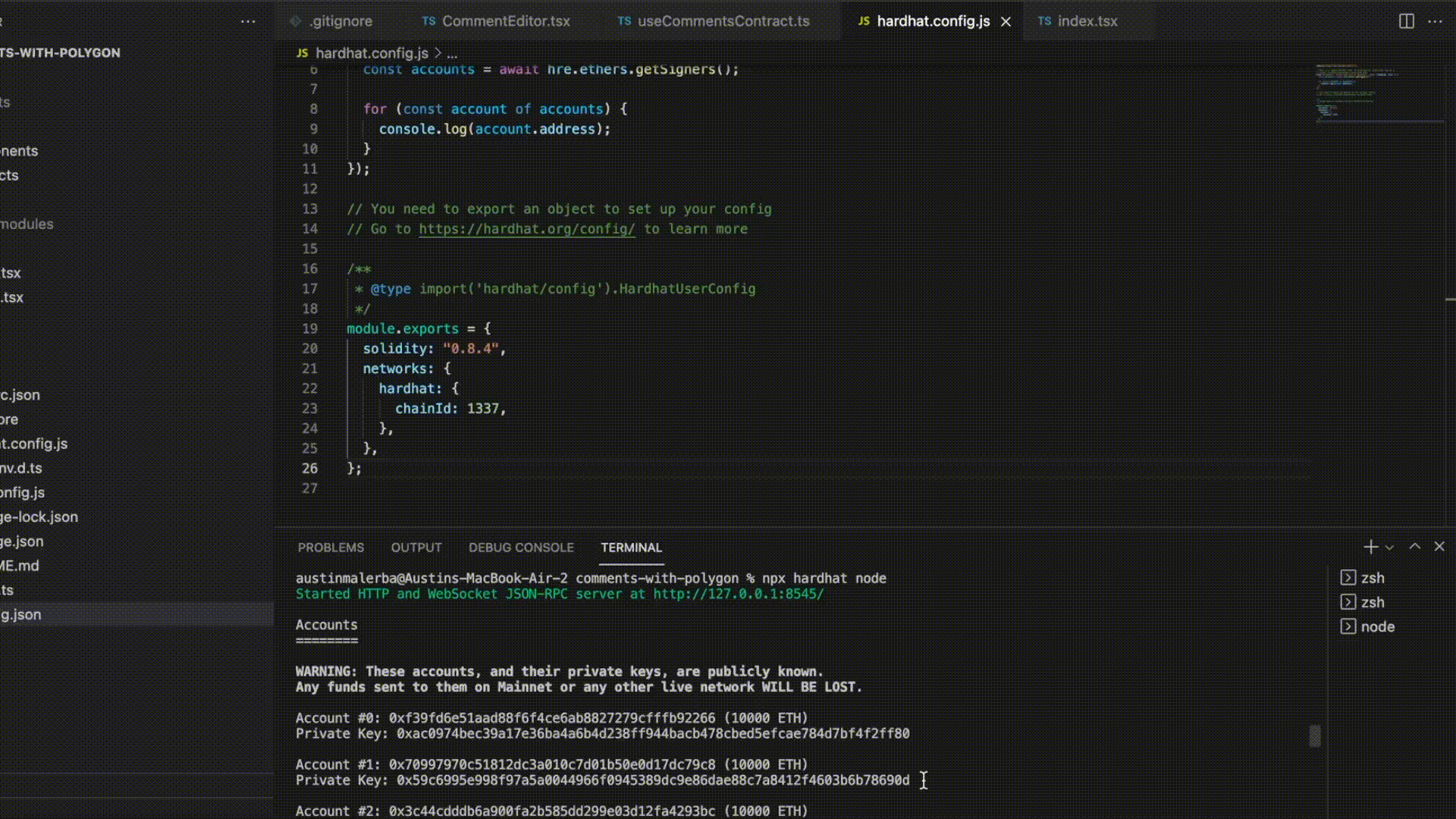Image resolution: width=1456 pixels, height=819 pixels.
Task: Click the new terminal plus icon
Action: point(1370,547)
